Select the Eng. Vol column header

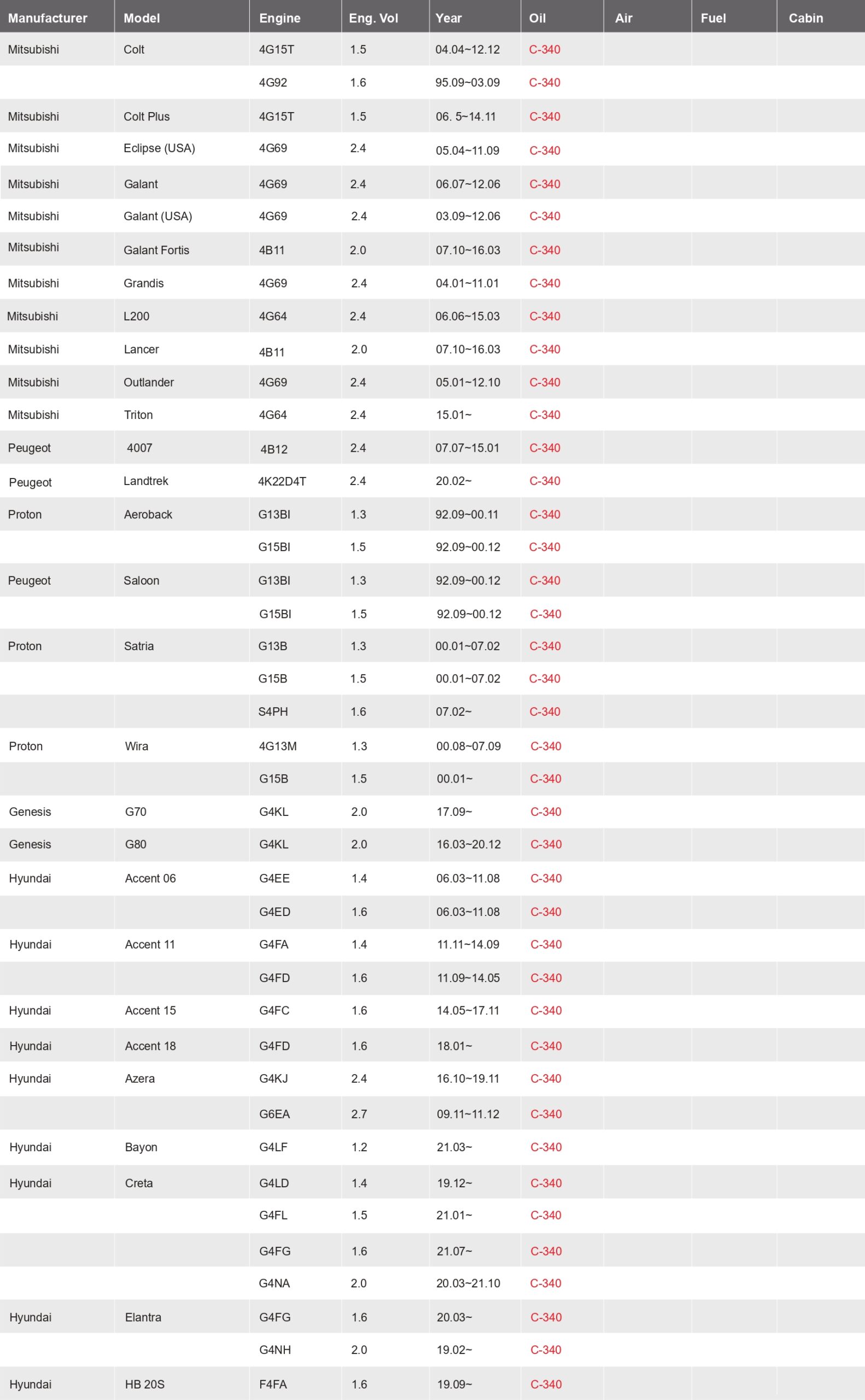373,17
